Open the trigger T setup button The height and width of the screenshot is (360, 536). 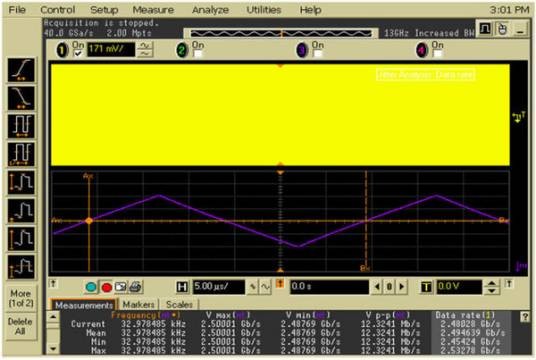(426, 287)
